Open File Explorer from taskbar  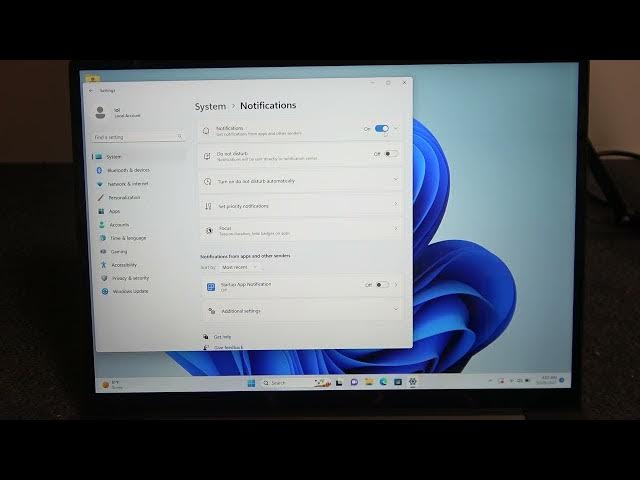(369, 382)
